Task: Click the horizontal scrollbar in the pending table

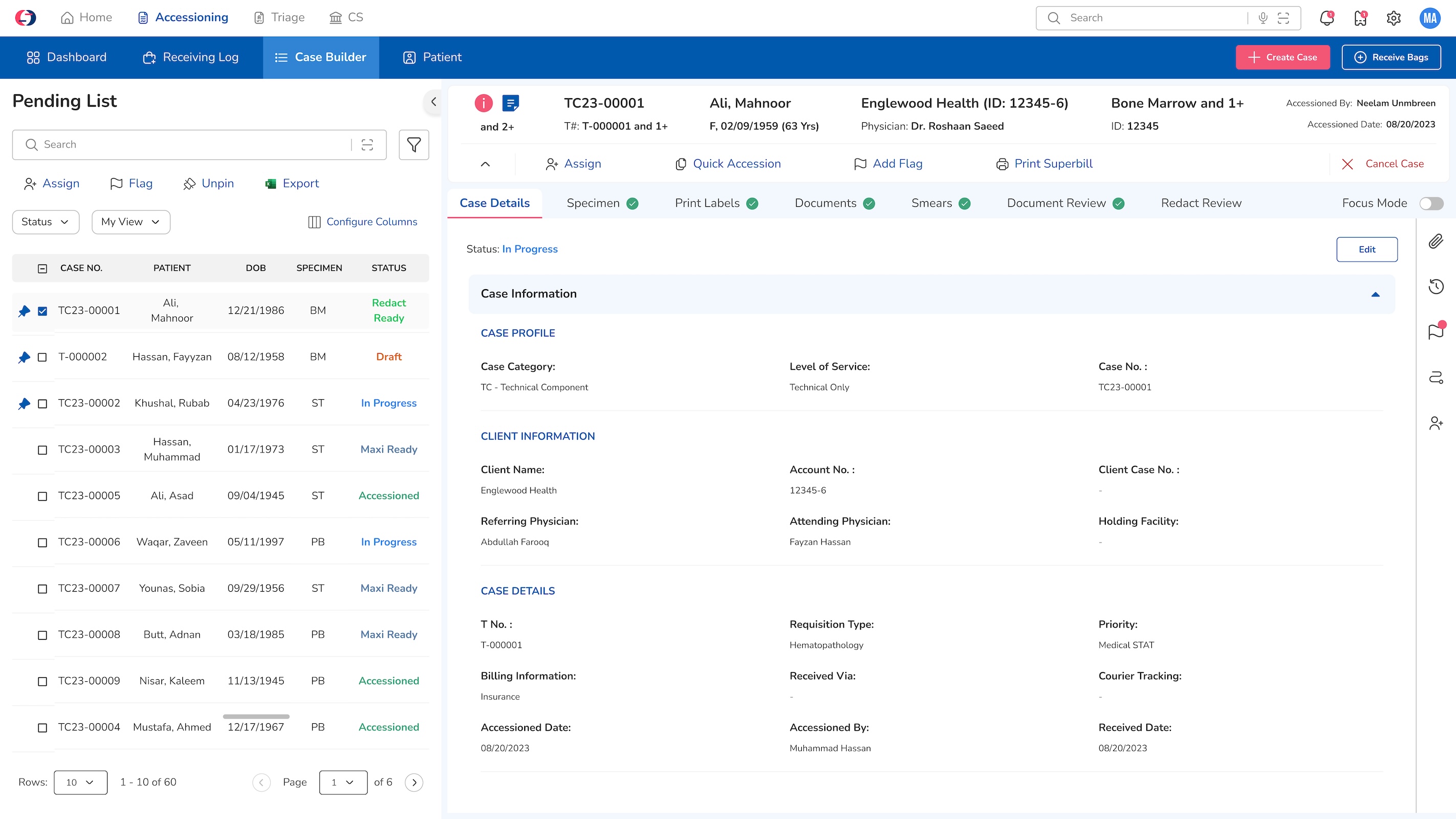Action: (x=256, y=716)
